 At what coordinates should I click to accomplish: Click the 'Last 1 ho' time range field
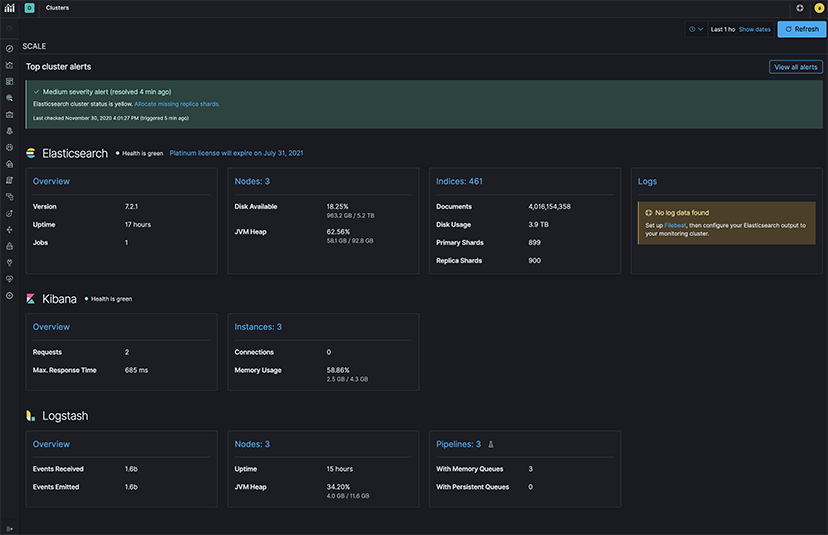722,30
